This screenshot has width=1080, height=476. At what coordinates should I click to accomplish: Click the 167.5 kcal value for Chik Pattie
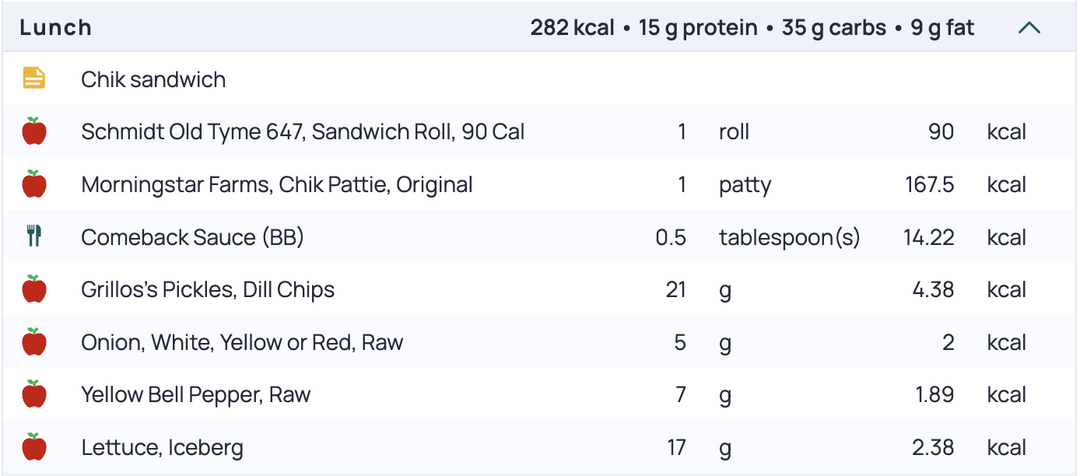pyautogui.click(x=928, y=185)
